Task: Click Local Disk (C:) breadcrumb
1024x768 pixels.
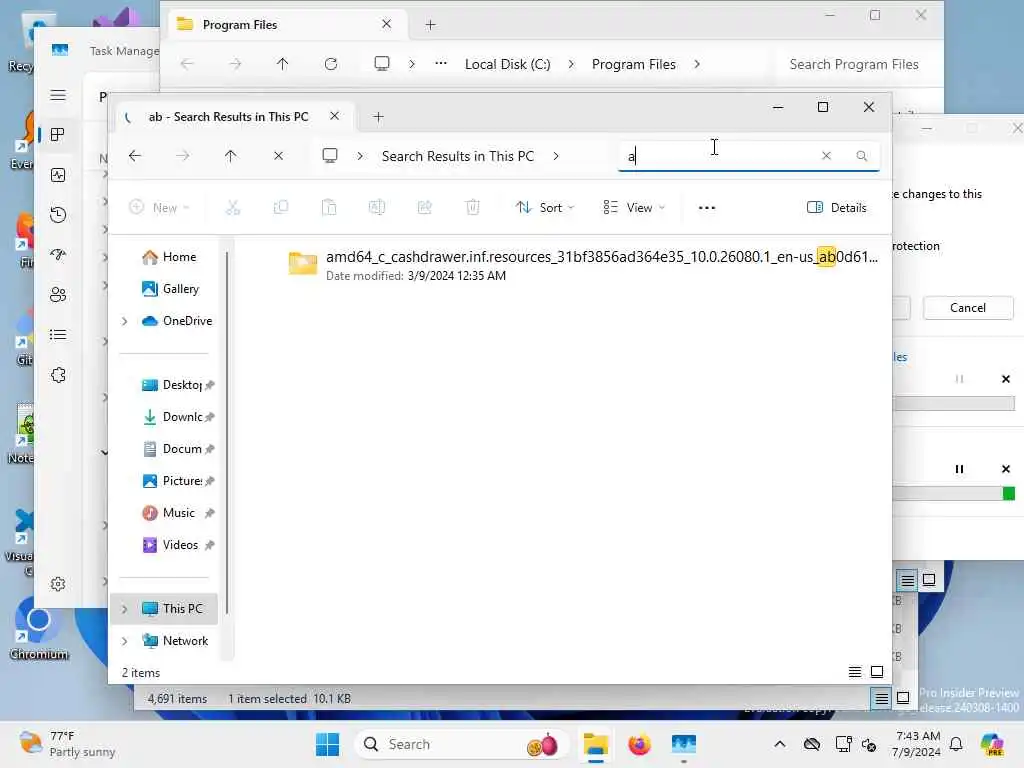Action: point(507,64)
